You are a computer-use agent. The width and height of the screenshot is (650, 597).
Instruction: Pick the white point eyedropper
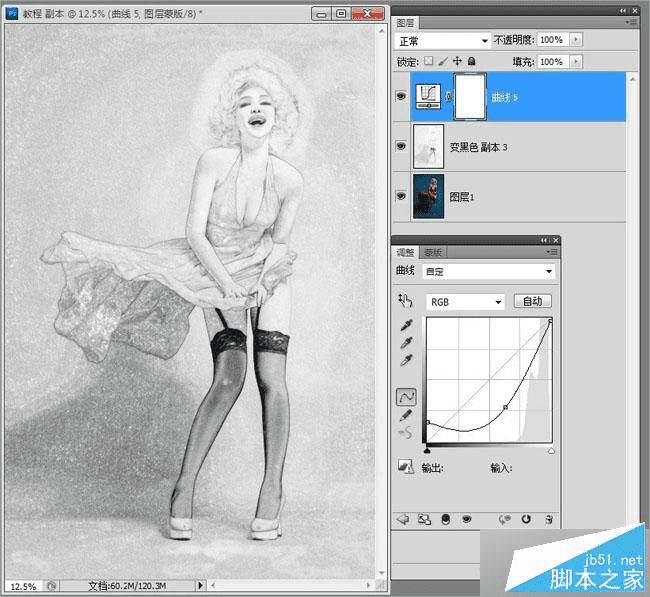click(405, 360)
